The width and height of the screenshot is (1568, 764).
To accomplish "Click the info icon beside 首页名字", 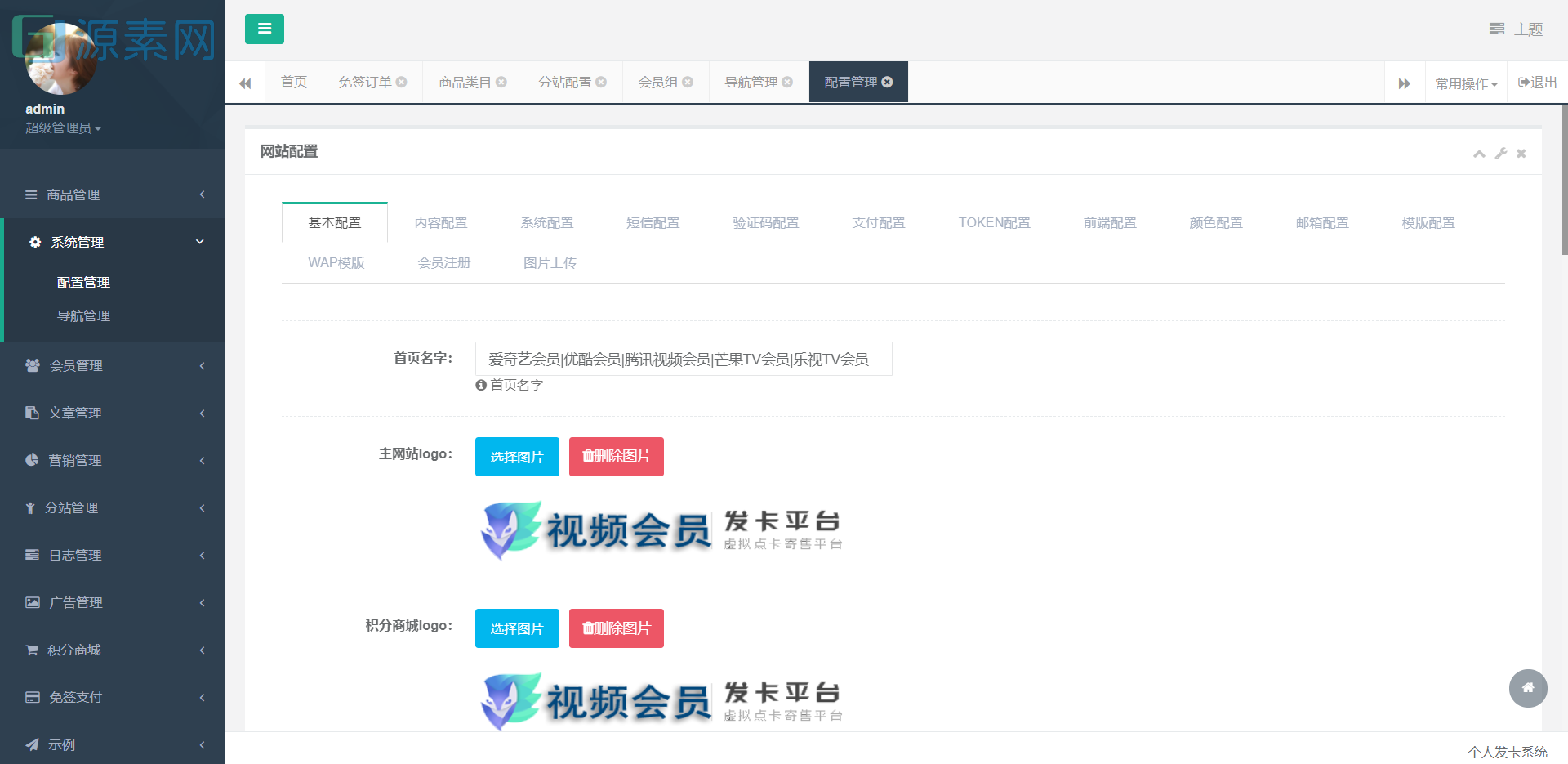I will pos(480,385).
